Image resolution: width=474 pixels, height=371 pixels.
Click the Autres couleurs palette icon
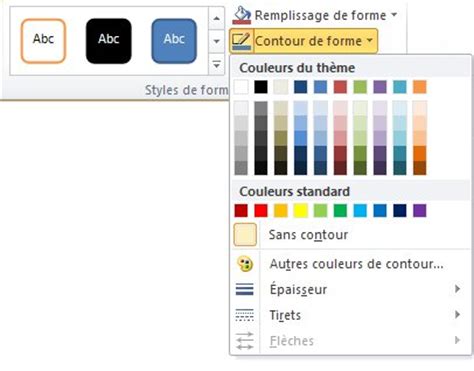pyautogui.click(x=245, y=264)
